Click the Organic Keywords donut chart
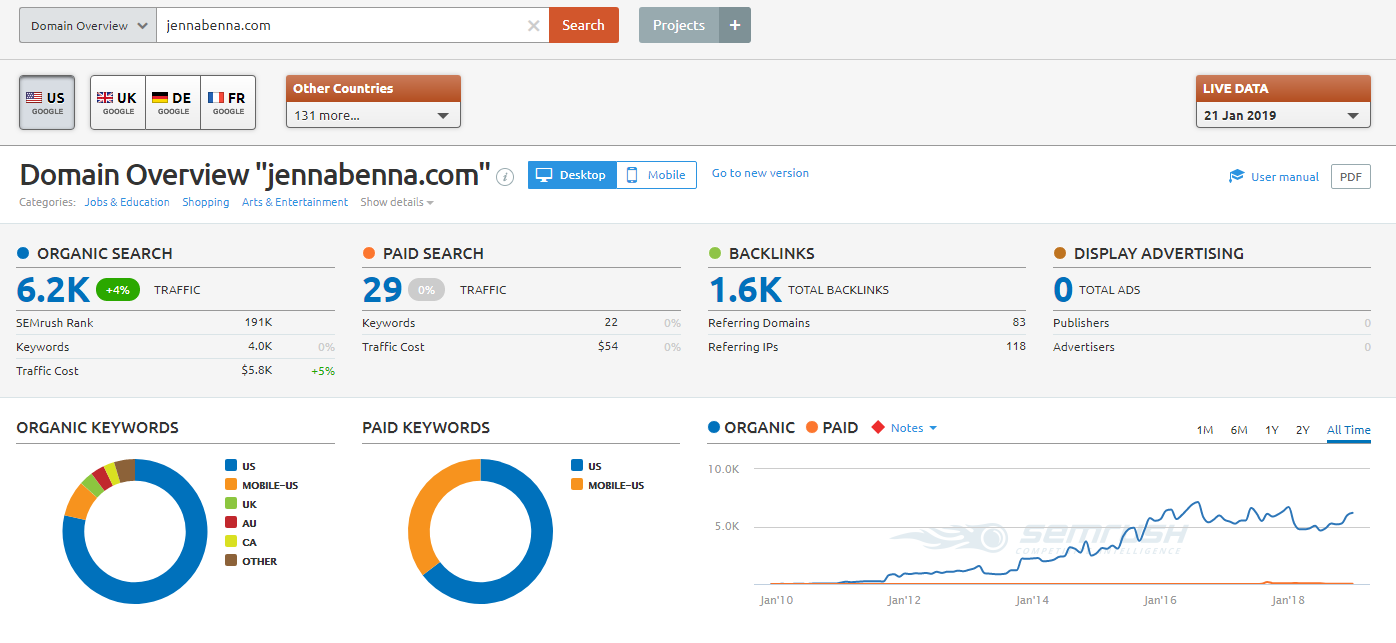Screen dimensions: 1396x643 [x=135, y=531]
